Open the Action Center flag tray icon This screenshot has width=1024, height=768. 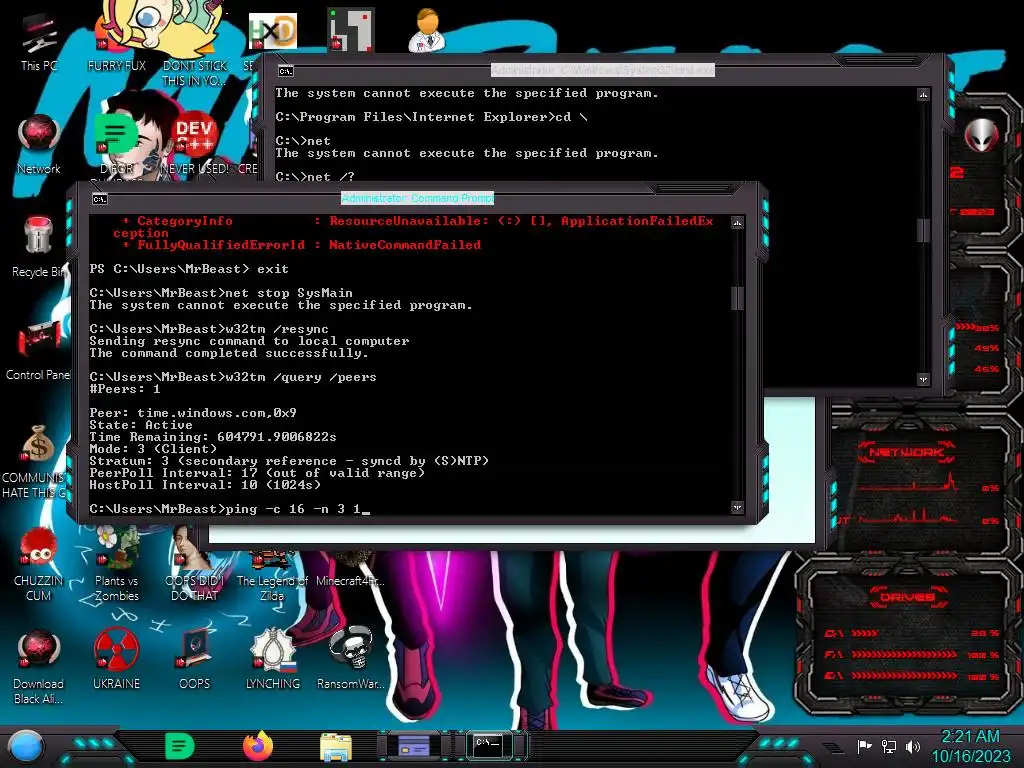pos(864,746)
